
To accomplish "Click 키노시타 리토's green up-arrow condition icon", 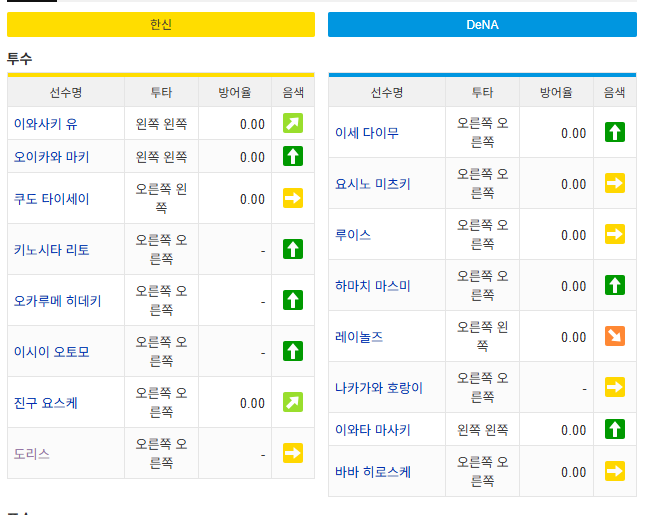I will click(293, 249).
